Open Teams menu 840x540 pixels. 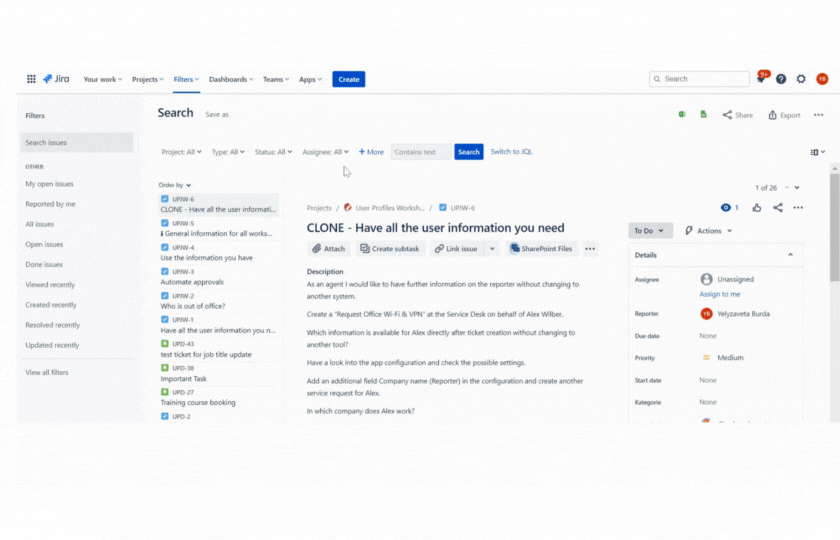pos(276,79)
